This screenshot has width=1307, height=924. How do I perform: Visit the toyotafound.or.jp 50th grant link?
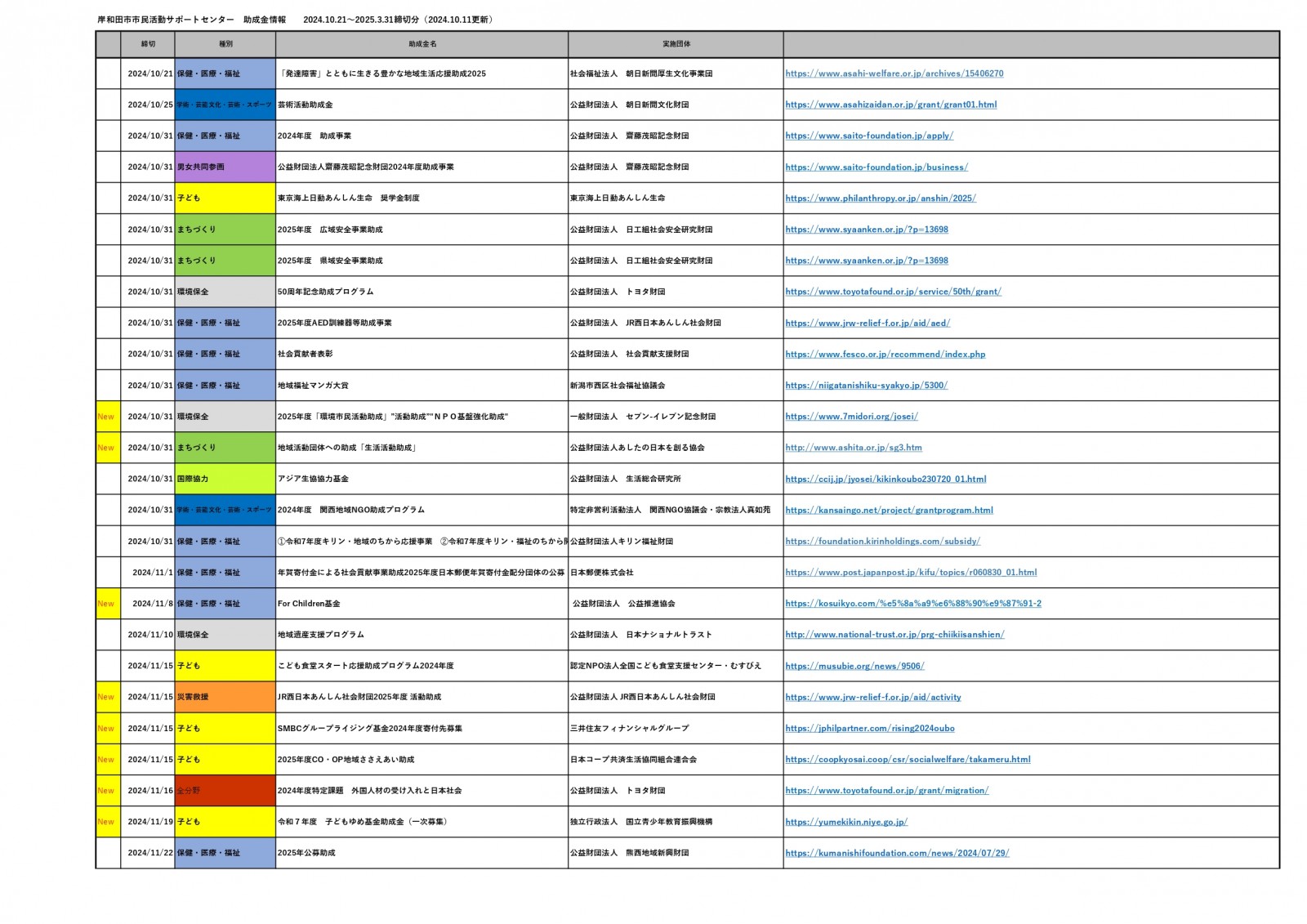893,292
